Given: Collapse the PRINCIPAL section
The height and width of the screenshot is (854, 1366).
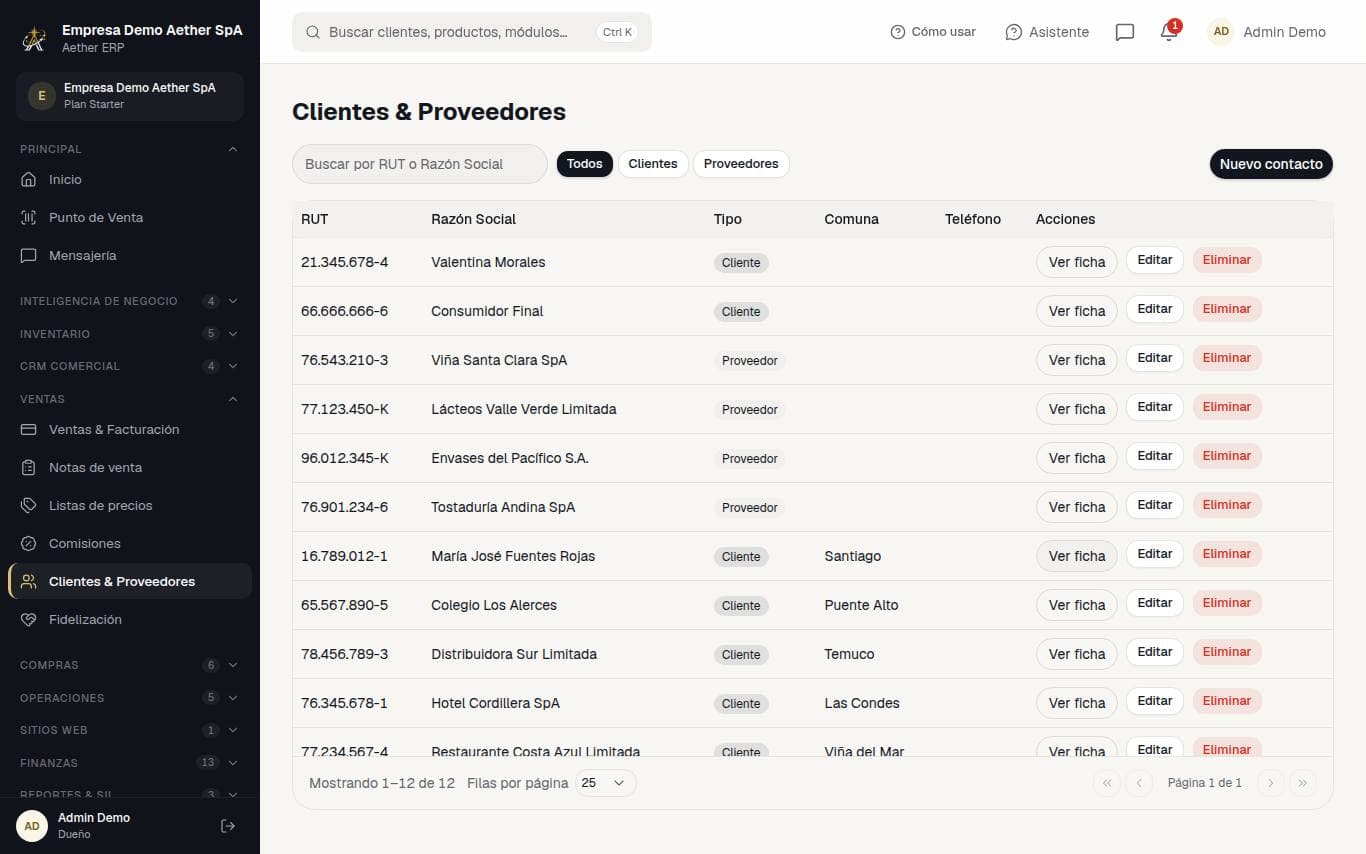Looking at the screenshot, I should (x=130, y=149).
